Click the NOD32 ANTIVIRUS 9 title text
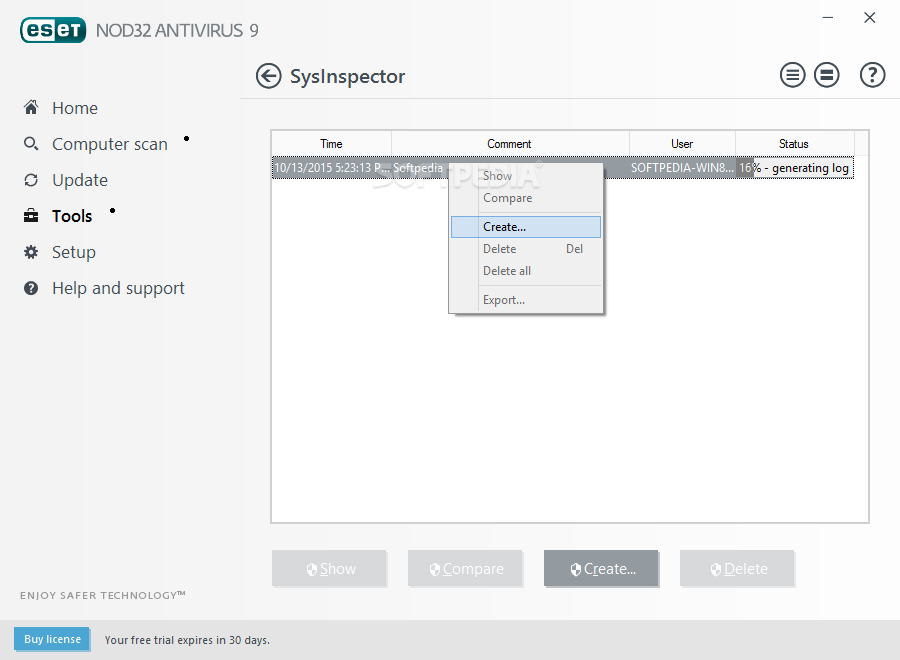 (x=177, y=30)
